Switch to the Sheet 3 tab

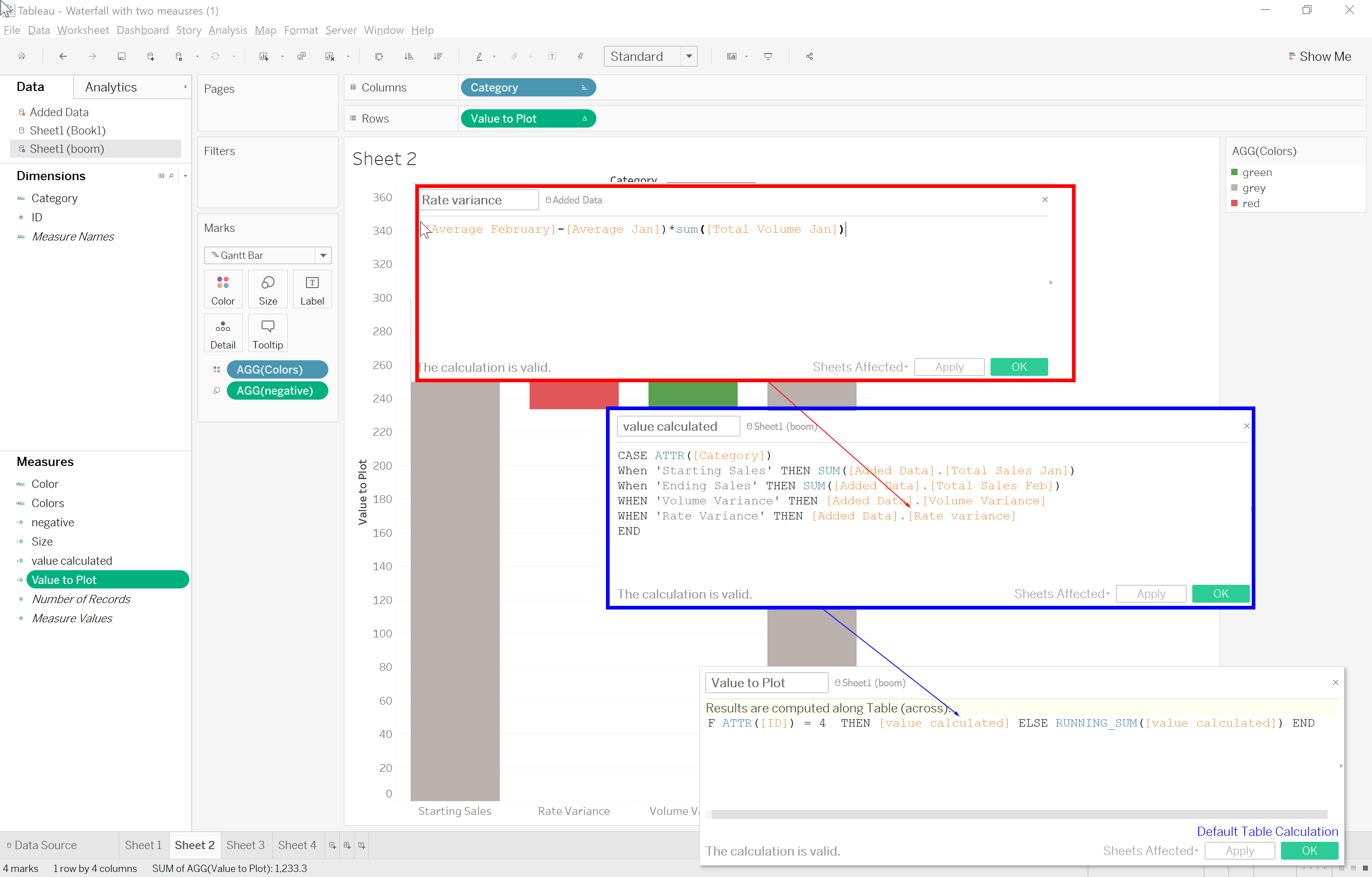(x=246, y=845)
